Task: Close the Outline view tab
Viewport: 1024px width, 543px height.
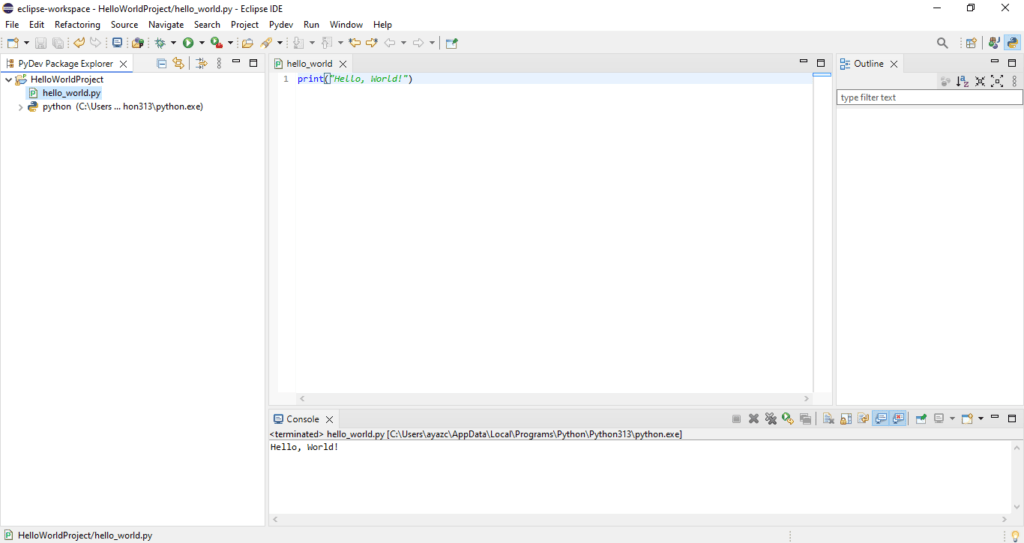Action: click(894, 64)
